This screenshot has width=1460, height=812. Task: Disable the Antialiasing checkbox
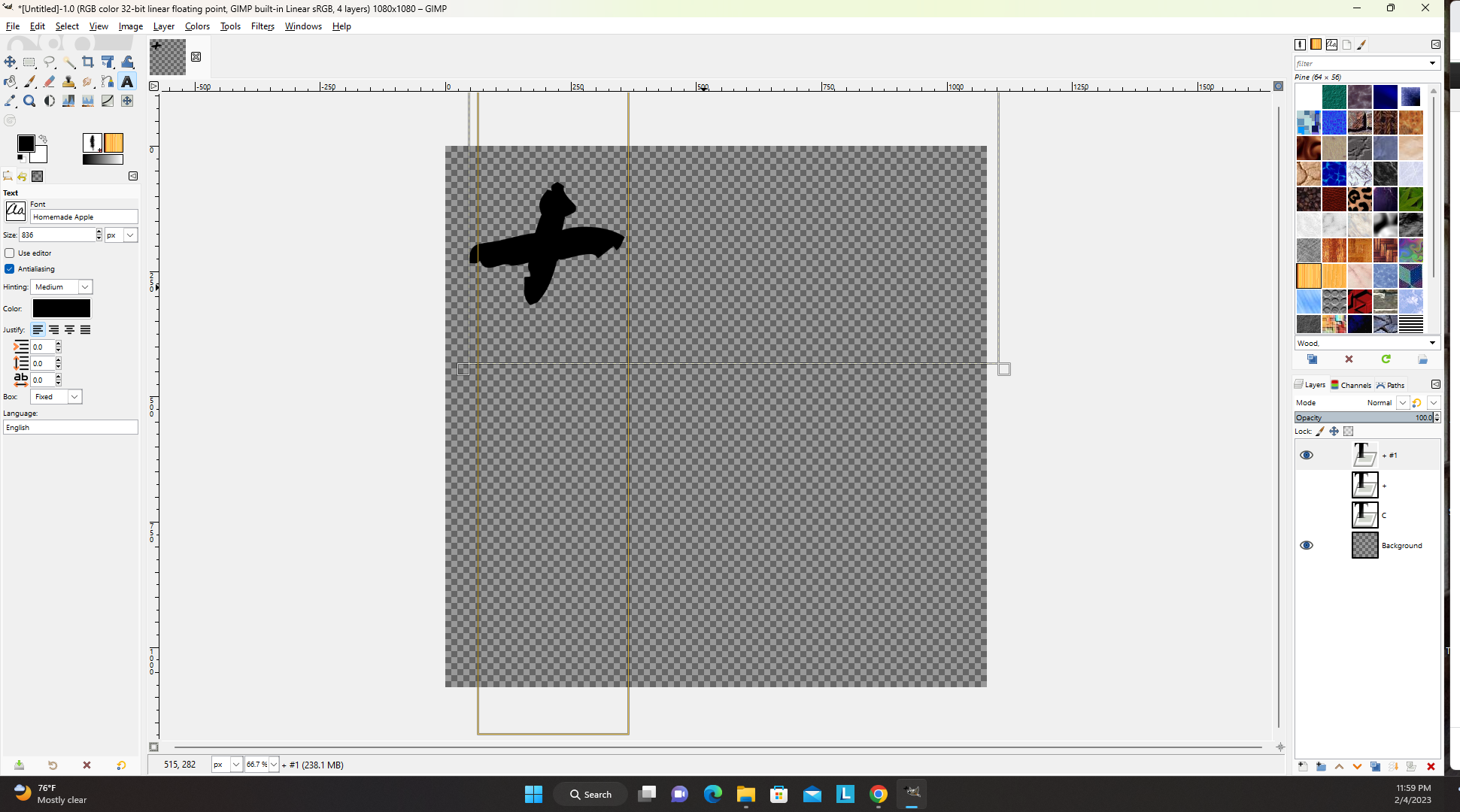pyautogui.click(x=10, y=269)
